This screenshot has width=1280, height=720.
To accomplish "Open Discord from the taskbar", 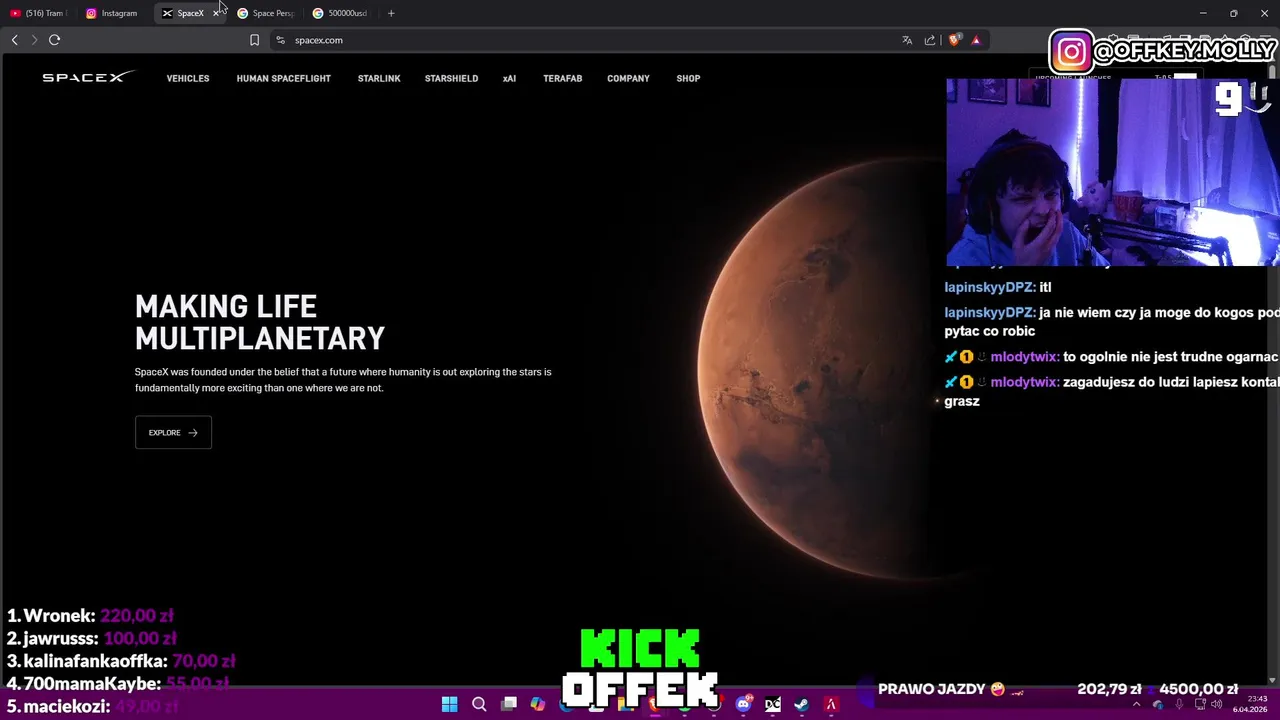I will (743, 704).
